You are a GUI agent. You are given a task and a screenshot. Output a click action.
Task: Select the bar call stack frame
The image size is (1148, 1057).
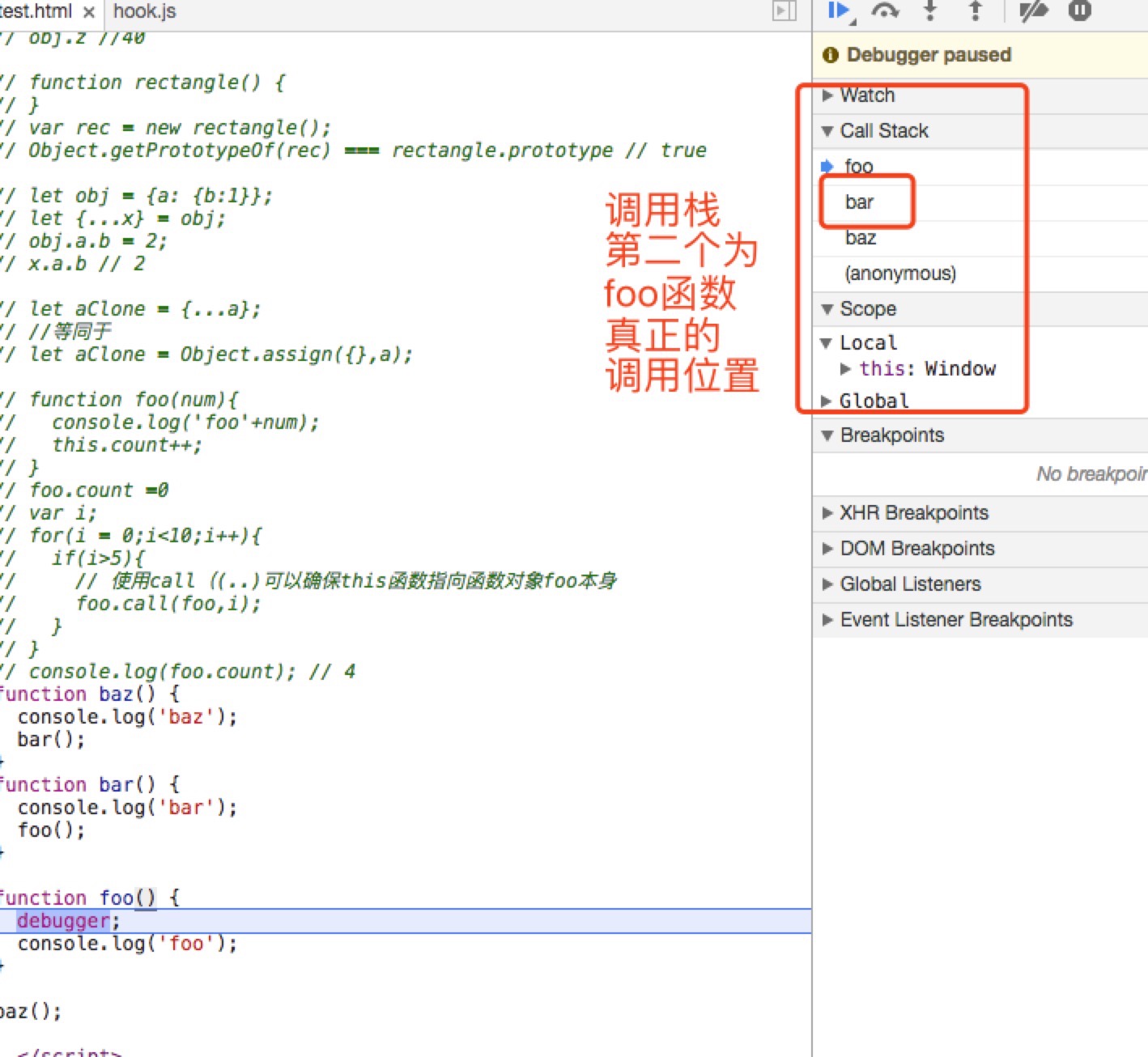[x=980, y=202]
